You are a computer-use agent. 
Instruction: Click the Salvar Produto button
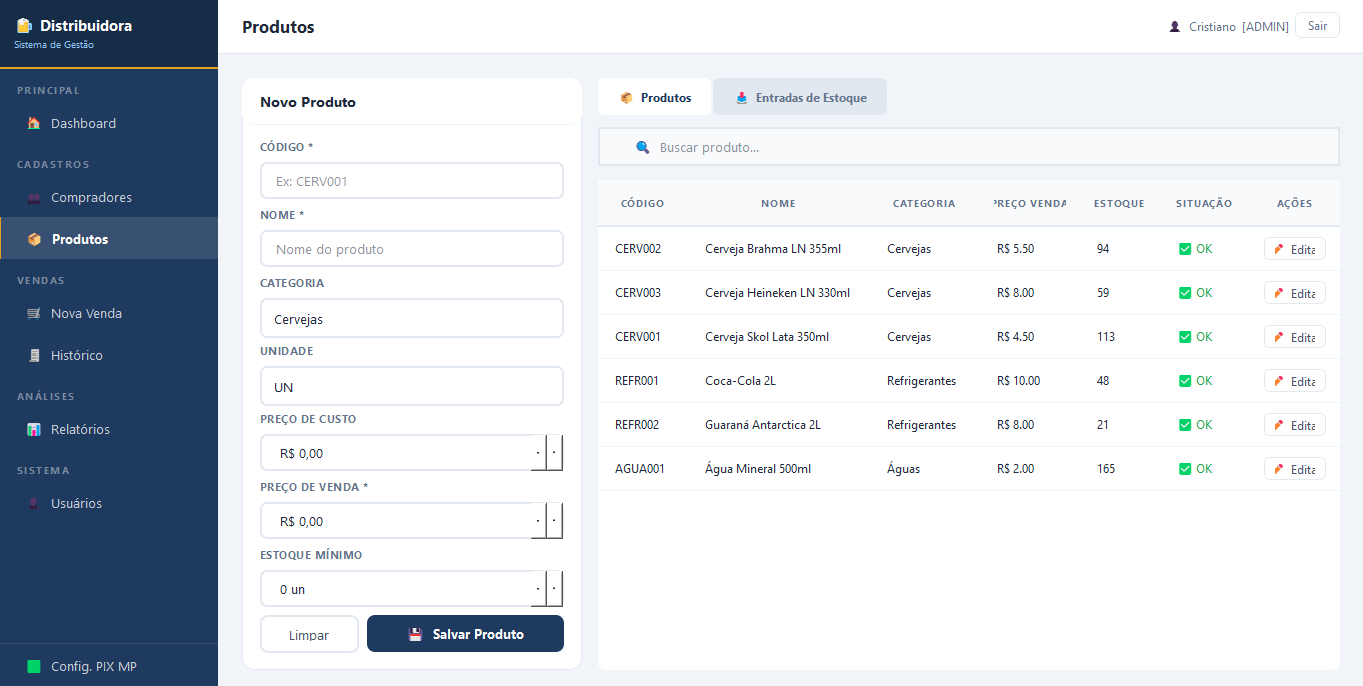[465, 634]
